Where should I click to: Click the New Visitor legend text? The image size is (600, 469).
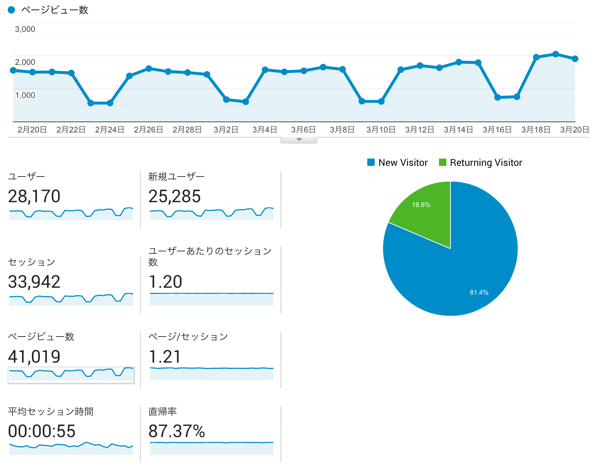pos(403,163)
